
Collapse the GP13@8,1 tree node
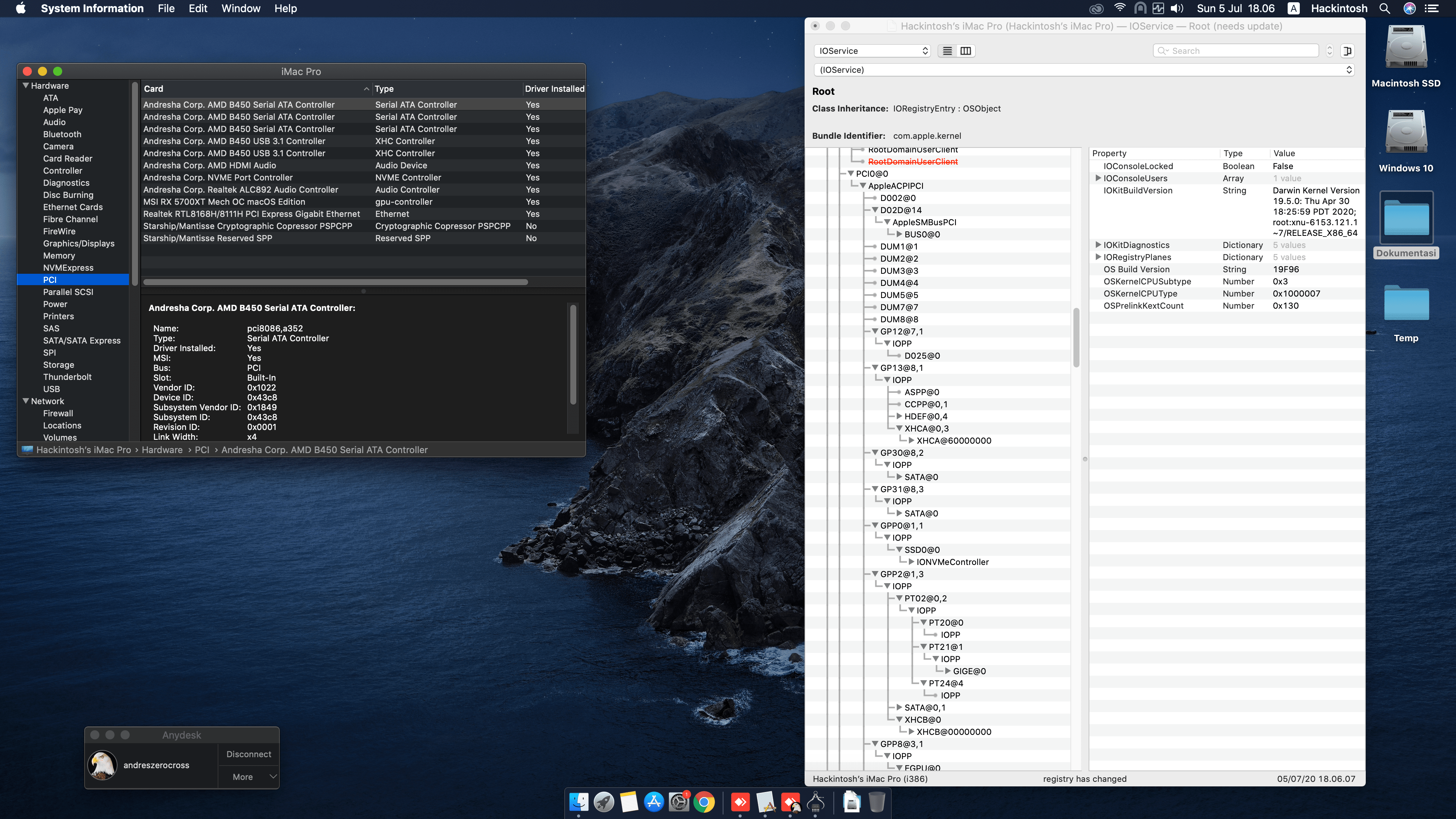(x=875, y=368)
